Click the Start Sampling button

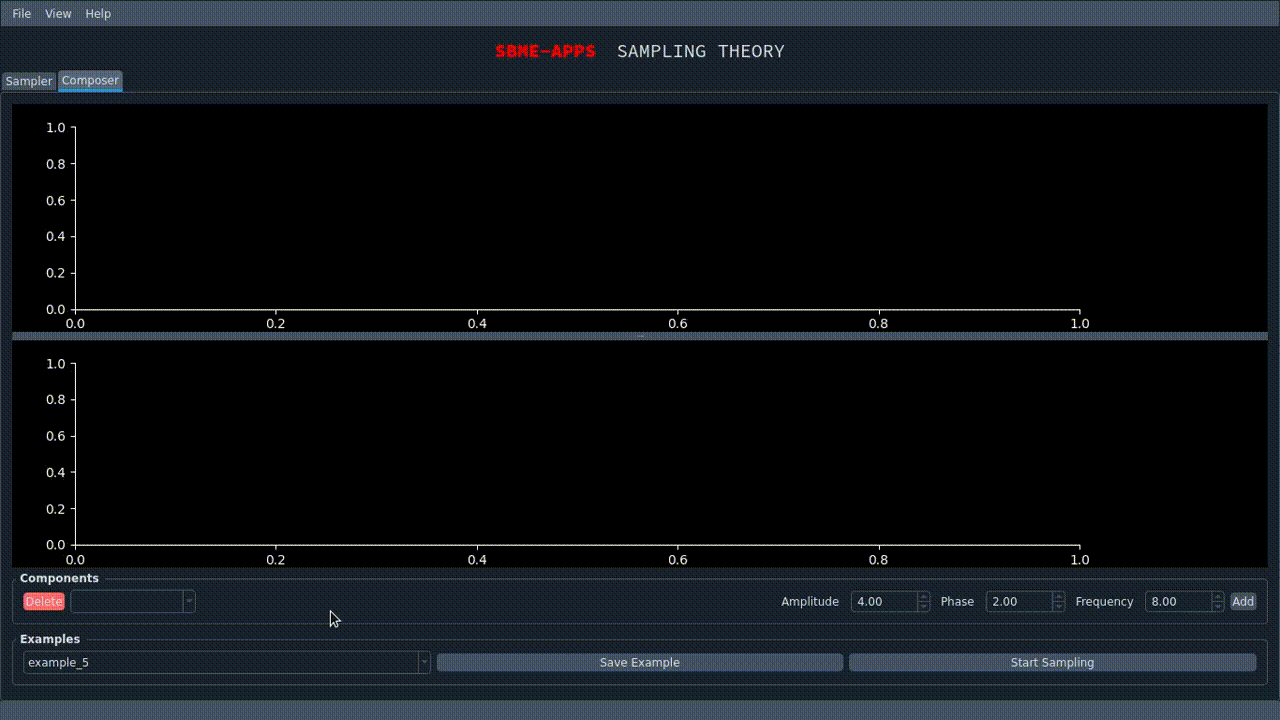pos(1052,662)
